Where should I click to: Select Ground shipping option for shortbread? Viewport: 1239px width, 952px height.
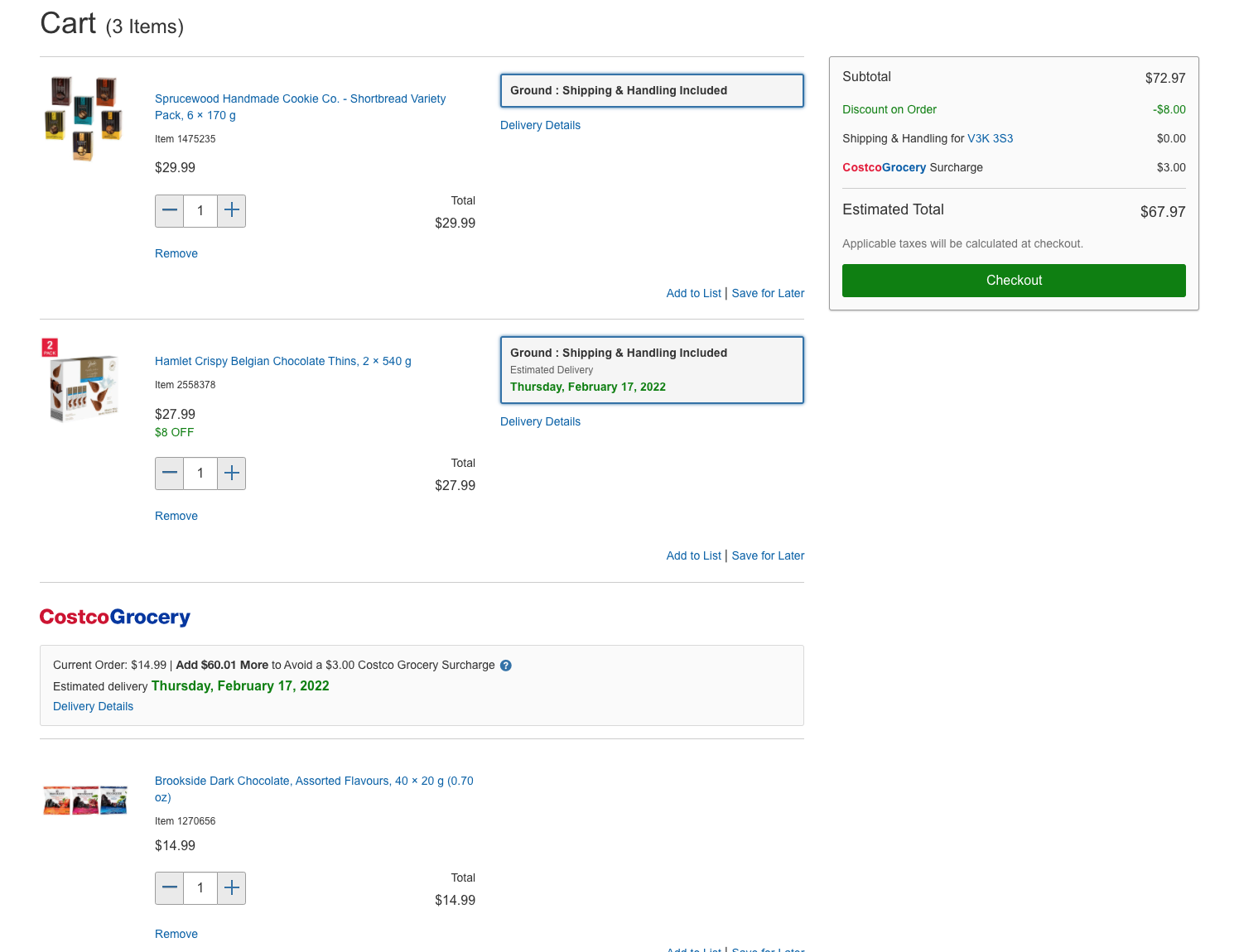coord(652,91)
